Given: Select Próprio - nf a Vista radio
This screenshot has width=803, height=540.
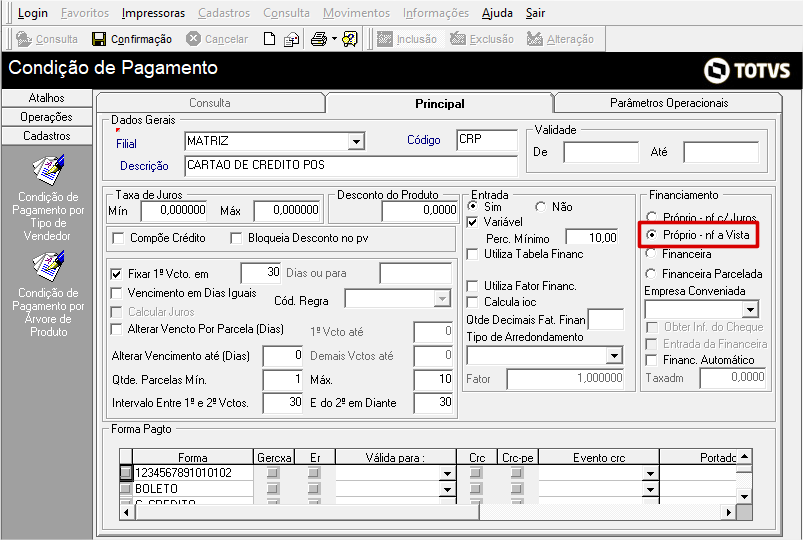Looking at the screenshot, I should [651, 235].
